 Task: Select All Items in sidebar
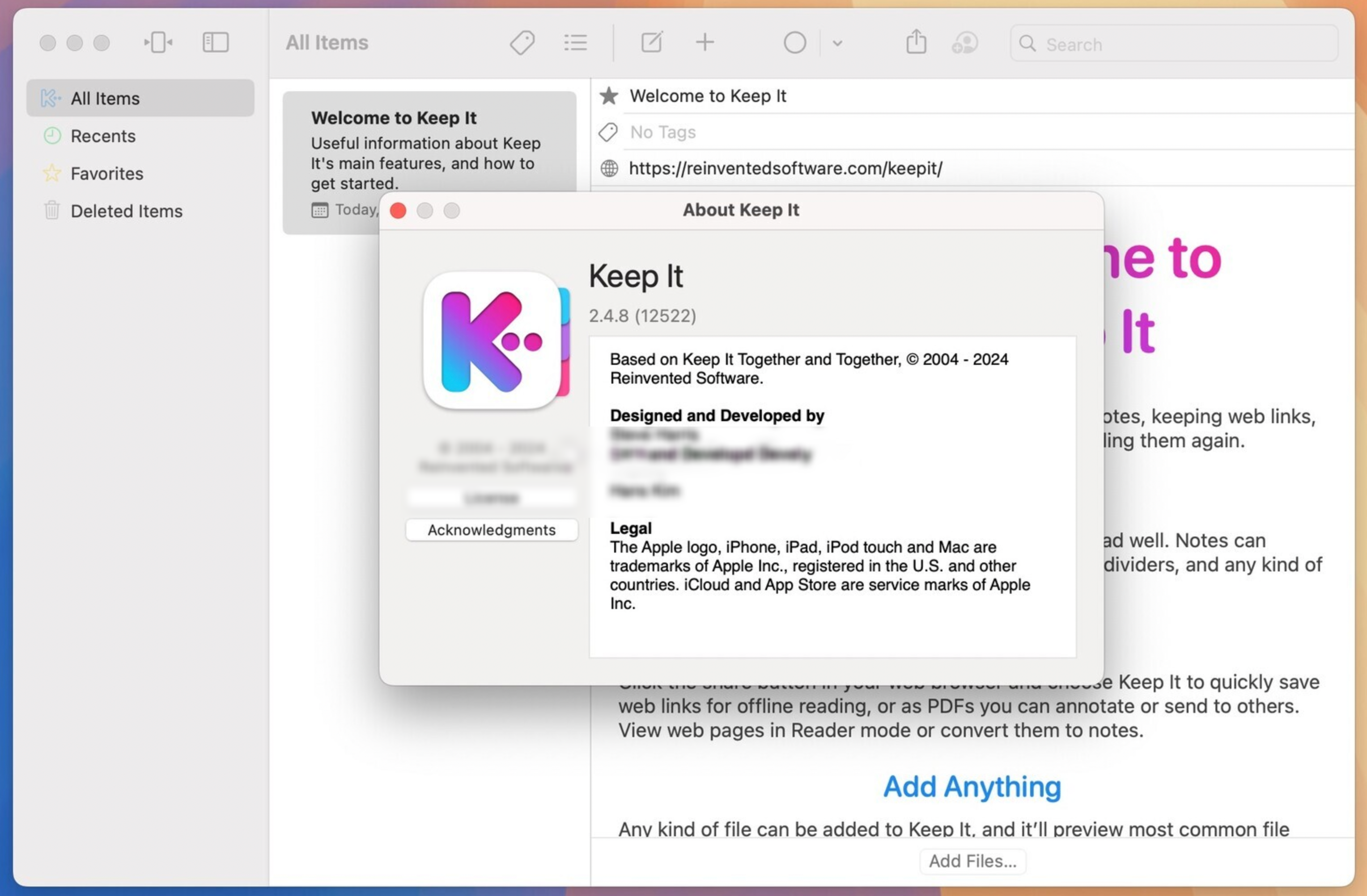(140, 98)
